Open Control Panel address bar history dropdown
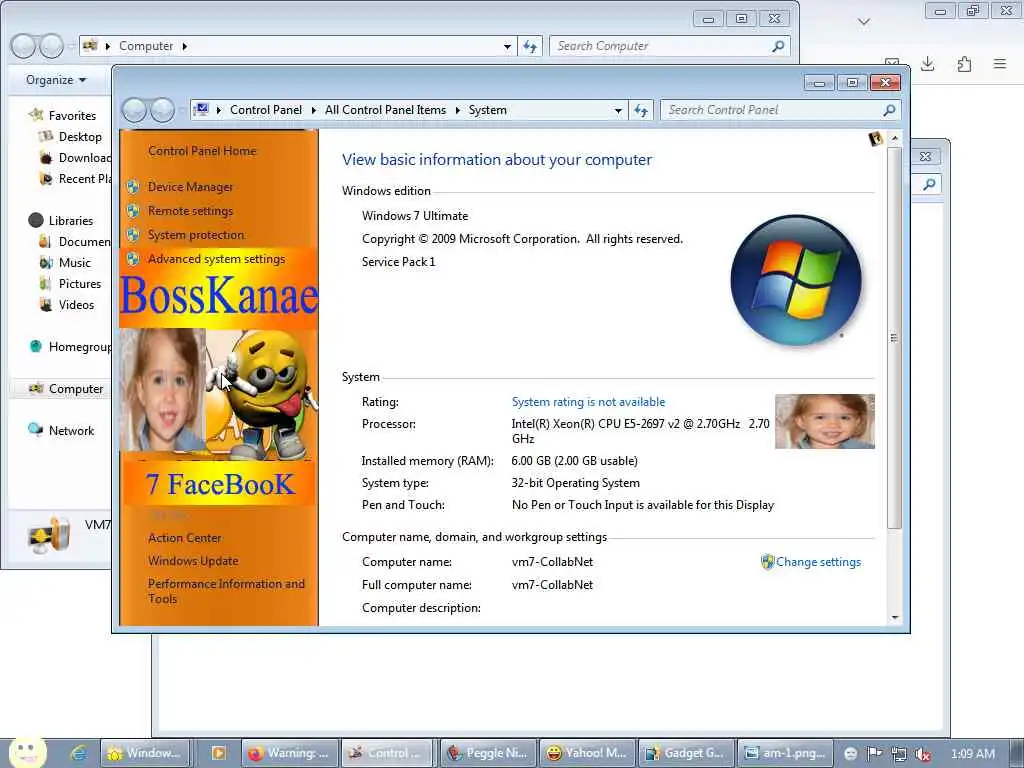1024x768 pixels. point(618,110)
